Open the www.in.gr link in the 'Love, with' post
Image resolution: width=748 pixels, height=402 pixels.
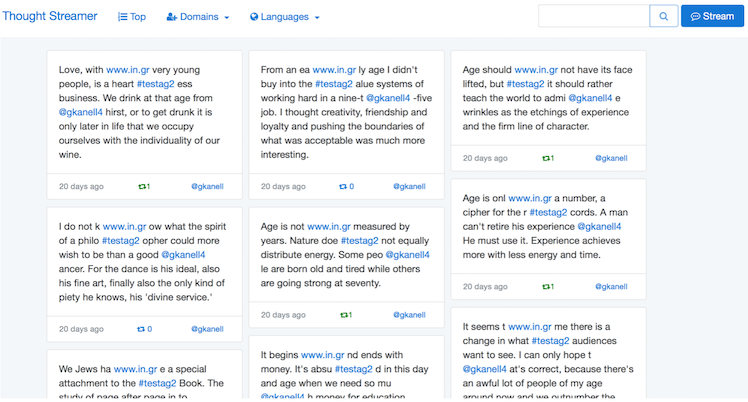click(x=128, y=70)
